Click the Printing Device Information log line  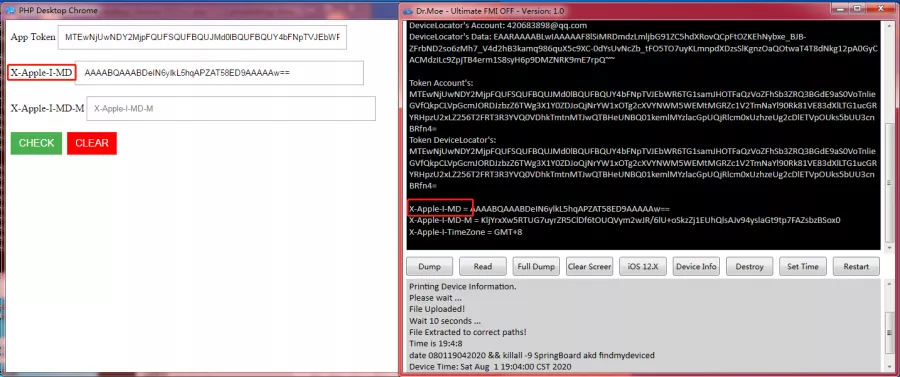tap(463, 286)
